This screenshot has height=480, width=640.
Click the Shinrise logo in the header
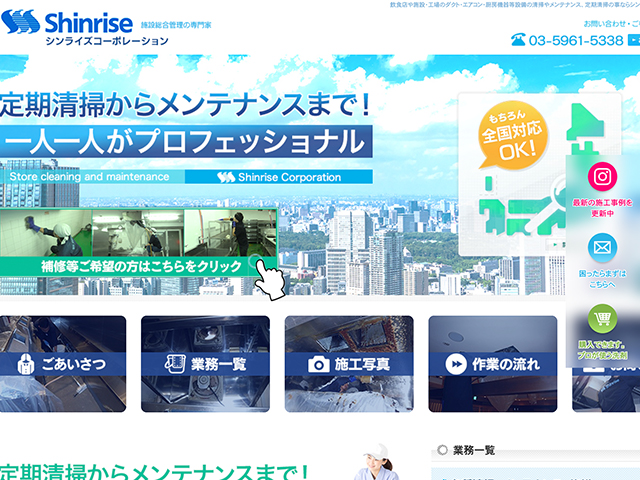(x=67, y=22)
